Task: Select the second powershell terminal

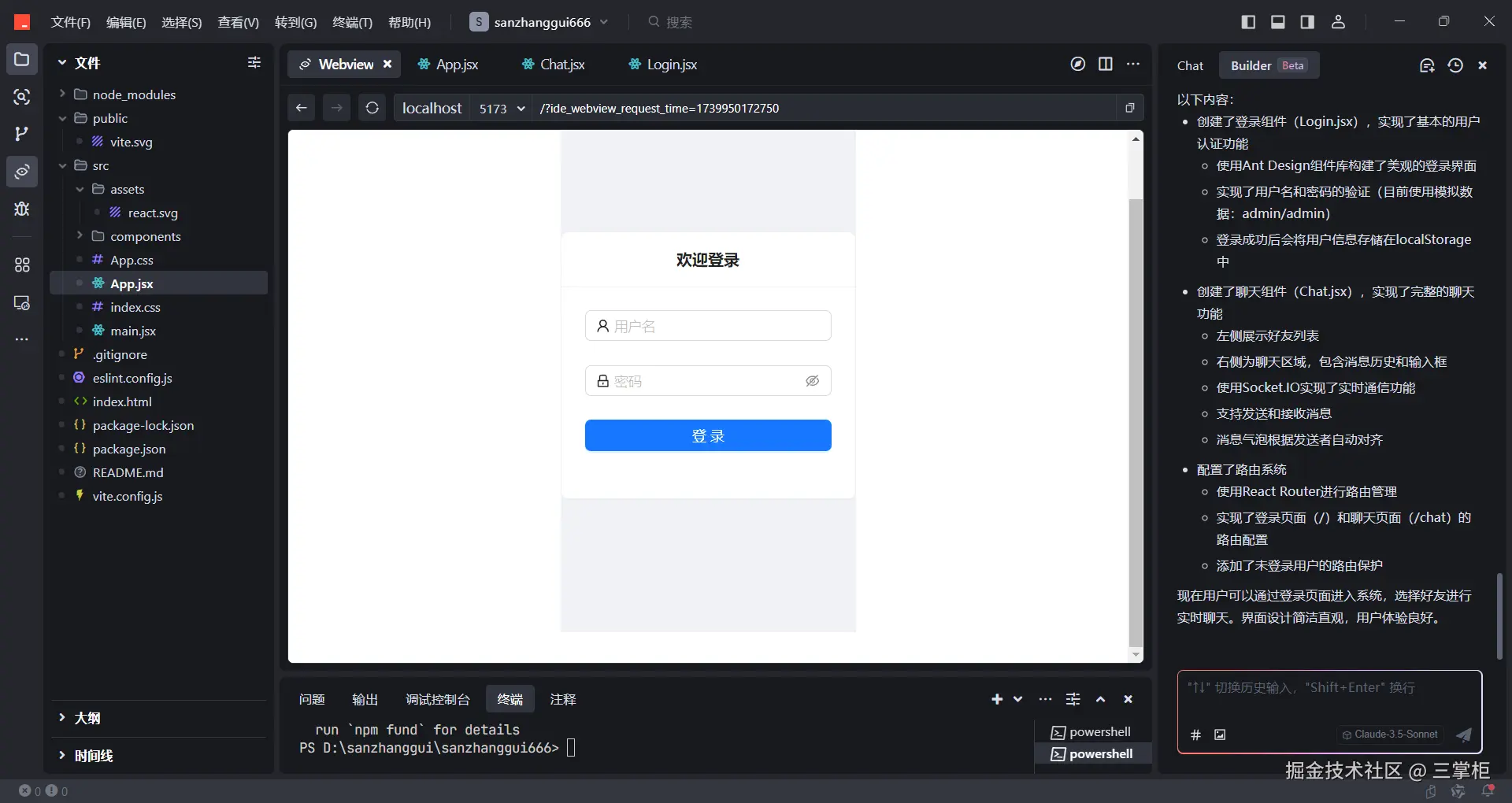Action: coord(1093,753)
